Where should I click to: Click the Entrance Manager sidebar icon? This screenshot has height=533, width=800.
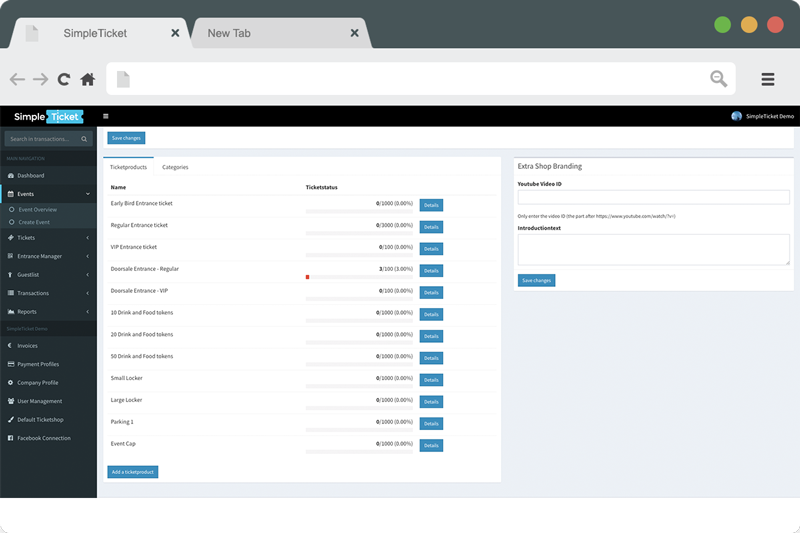(x=11, y=256)
